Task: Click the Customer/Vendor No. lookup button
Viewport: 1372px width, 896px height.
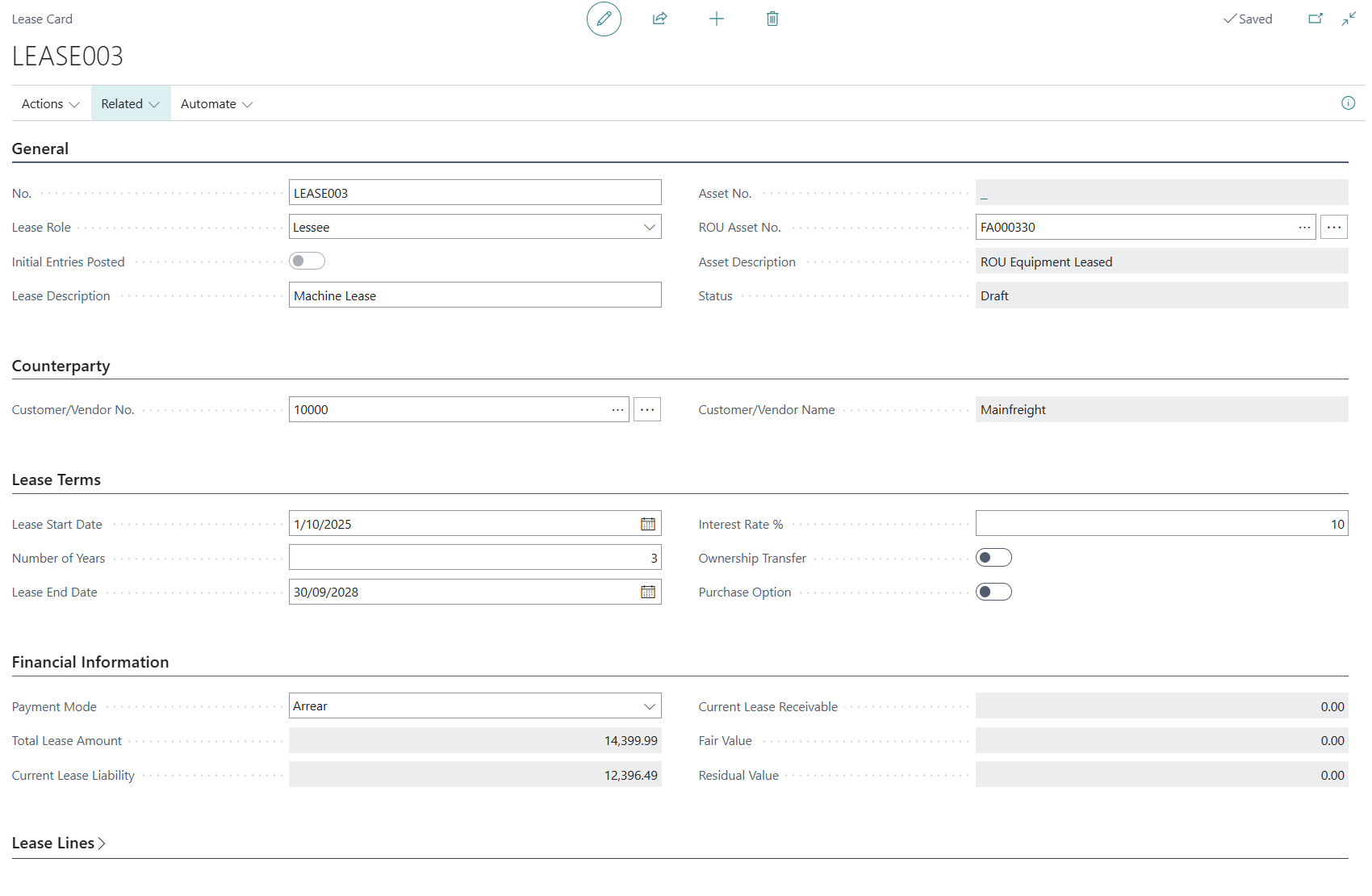Action: point(617,410)
